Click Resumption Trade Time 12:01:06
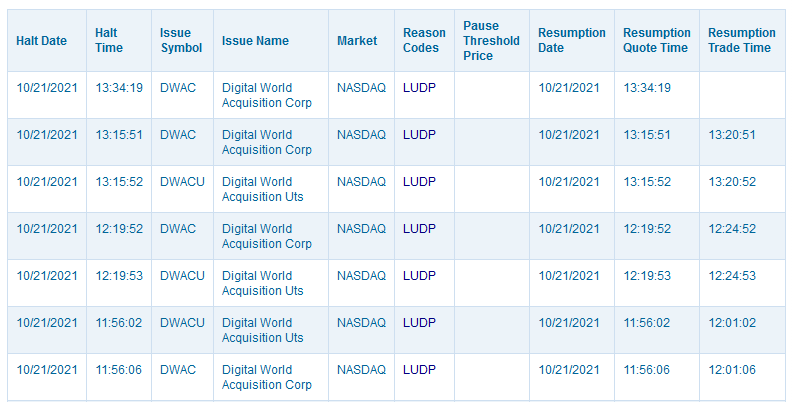 pyautogui.click(x=732, y=370)
